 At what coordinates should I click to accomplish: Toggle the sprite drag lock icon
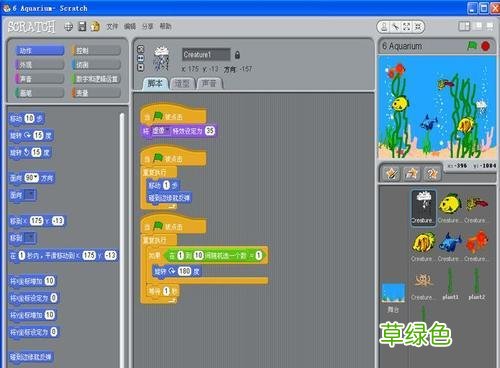(x=237, y=55)
